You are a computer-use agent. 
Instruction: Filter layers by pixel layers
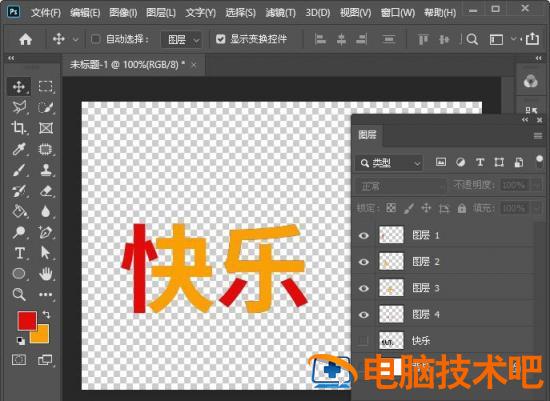pos(441,162)
